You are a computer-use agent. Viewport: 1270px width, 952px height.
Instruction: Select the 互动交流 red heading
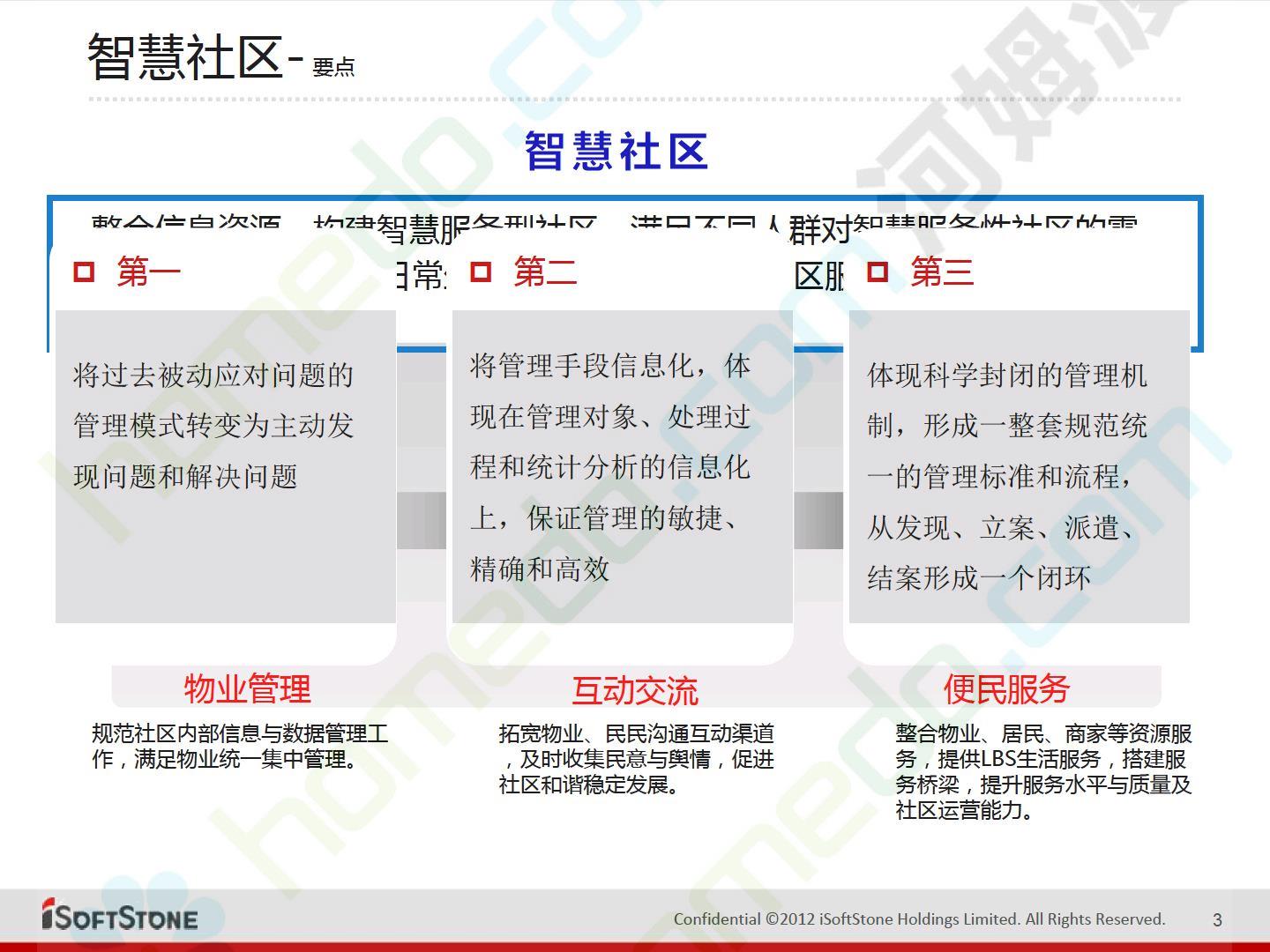[635, 690]
